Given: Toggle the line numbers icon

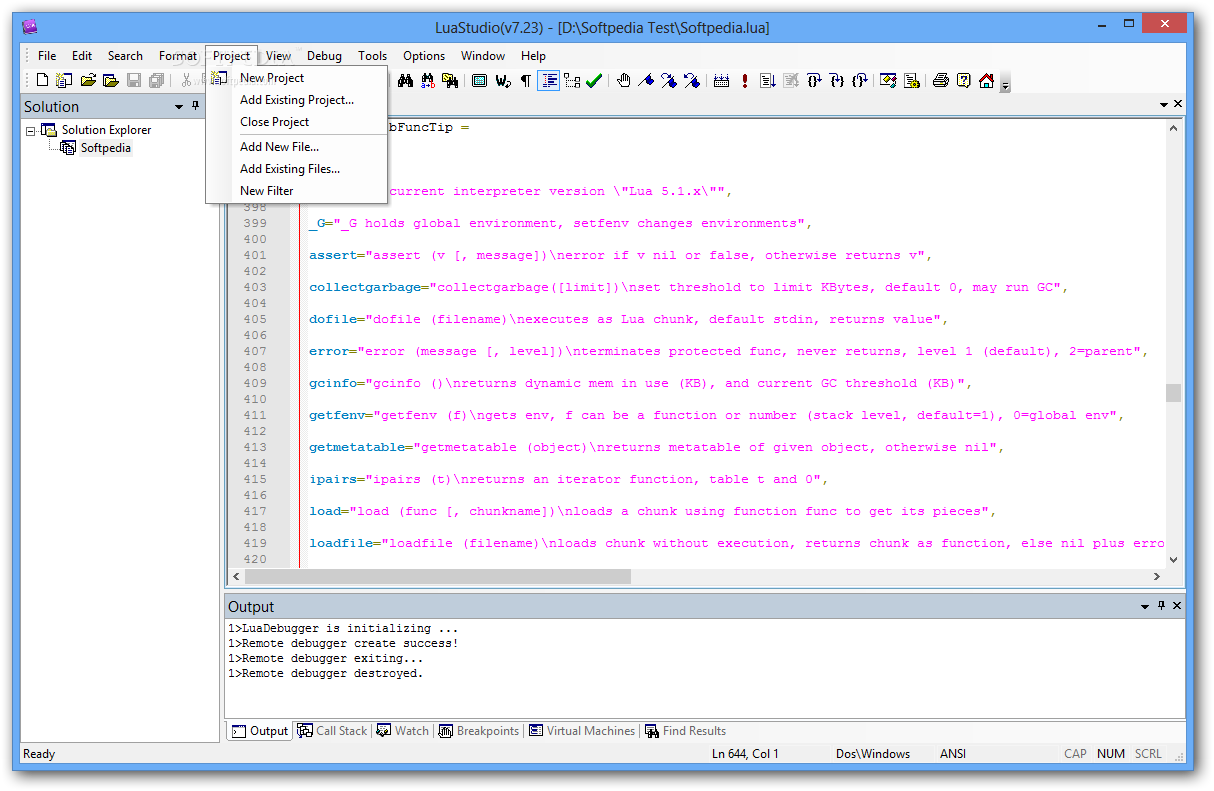Looking at the screenshot, I should (x=549, y=81).
